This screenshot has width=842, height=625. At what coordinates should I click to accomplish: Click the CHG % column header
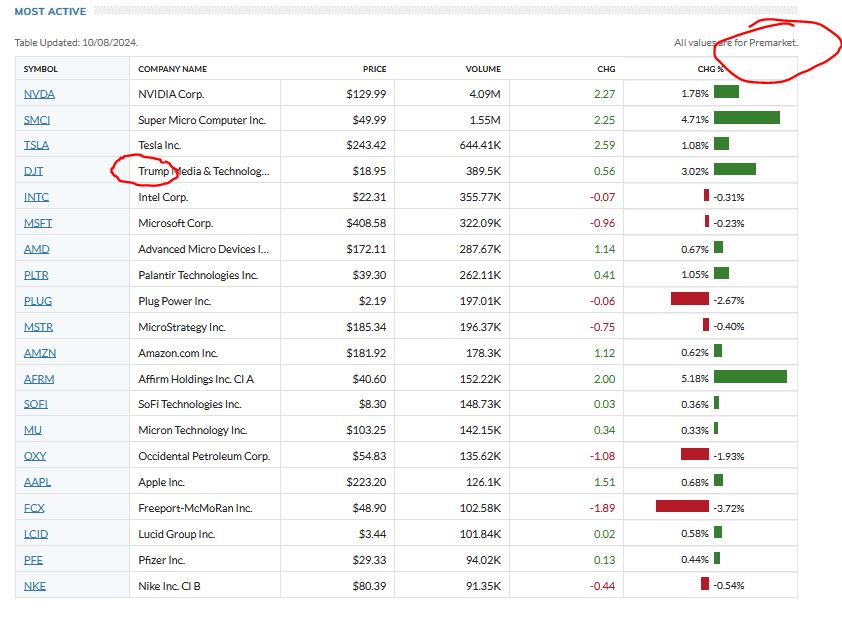[x=710, y=69]
